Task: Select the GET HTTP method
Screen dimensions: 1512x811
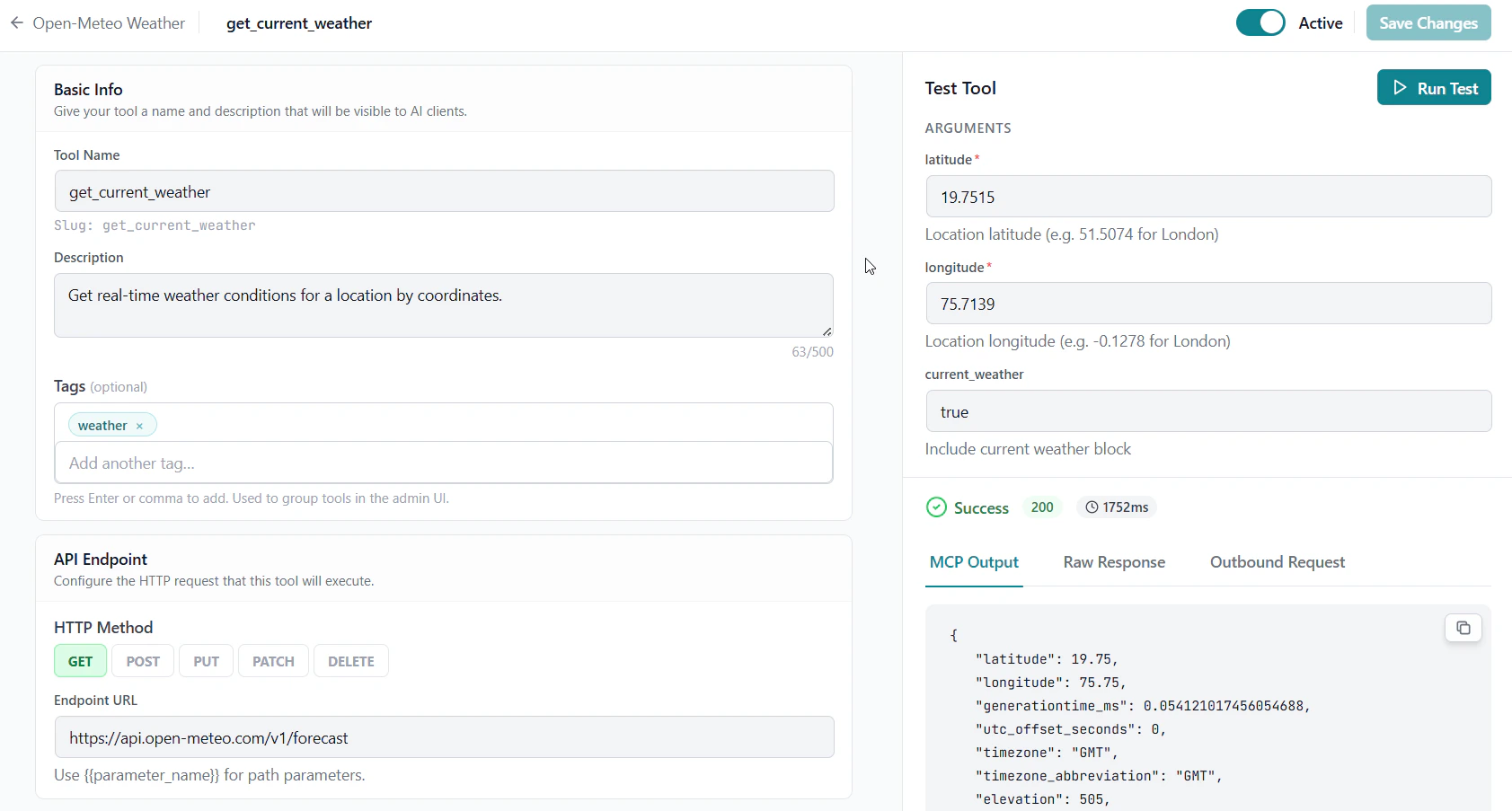Action: pos(80,661)
